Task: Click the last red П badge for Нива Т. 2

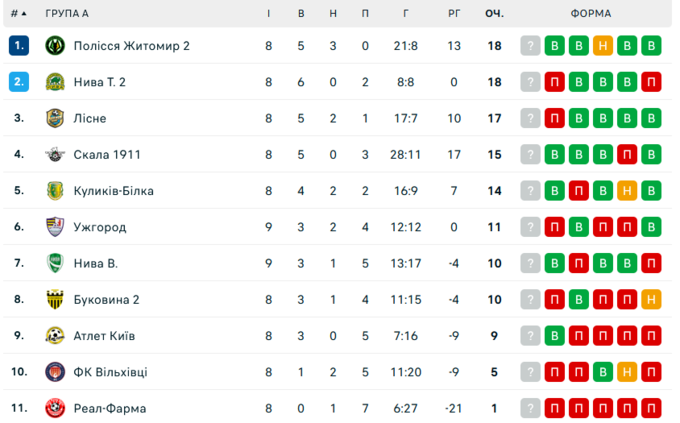Action: tap(651, 82)
